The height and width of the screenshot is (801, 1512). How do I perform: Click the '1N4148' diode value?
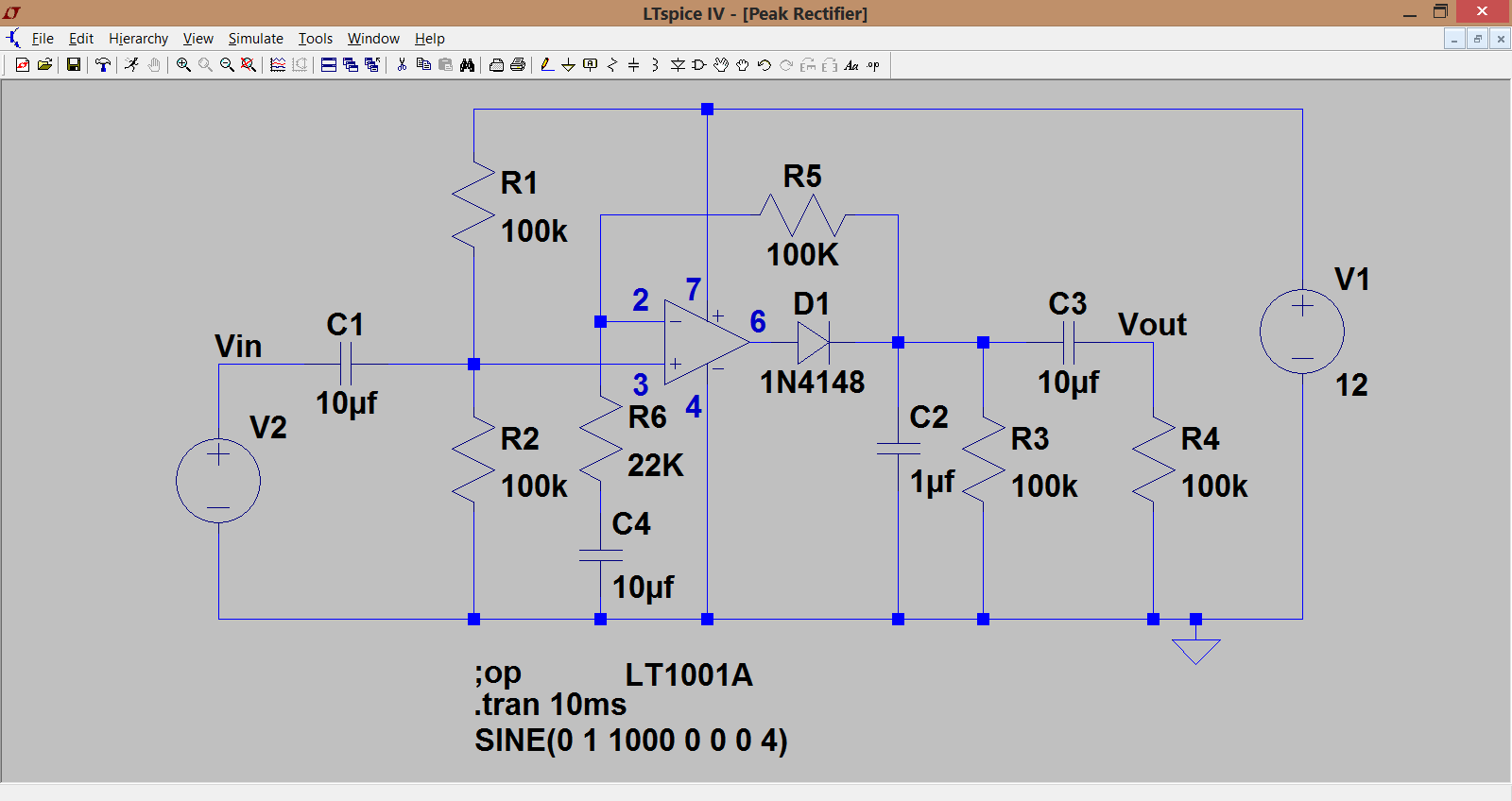click(x=813, y=383)
